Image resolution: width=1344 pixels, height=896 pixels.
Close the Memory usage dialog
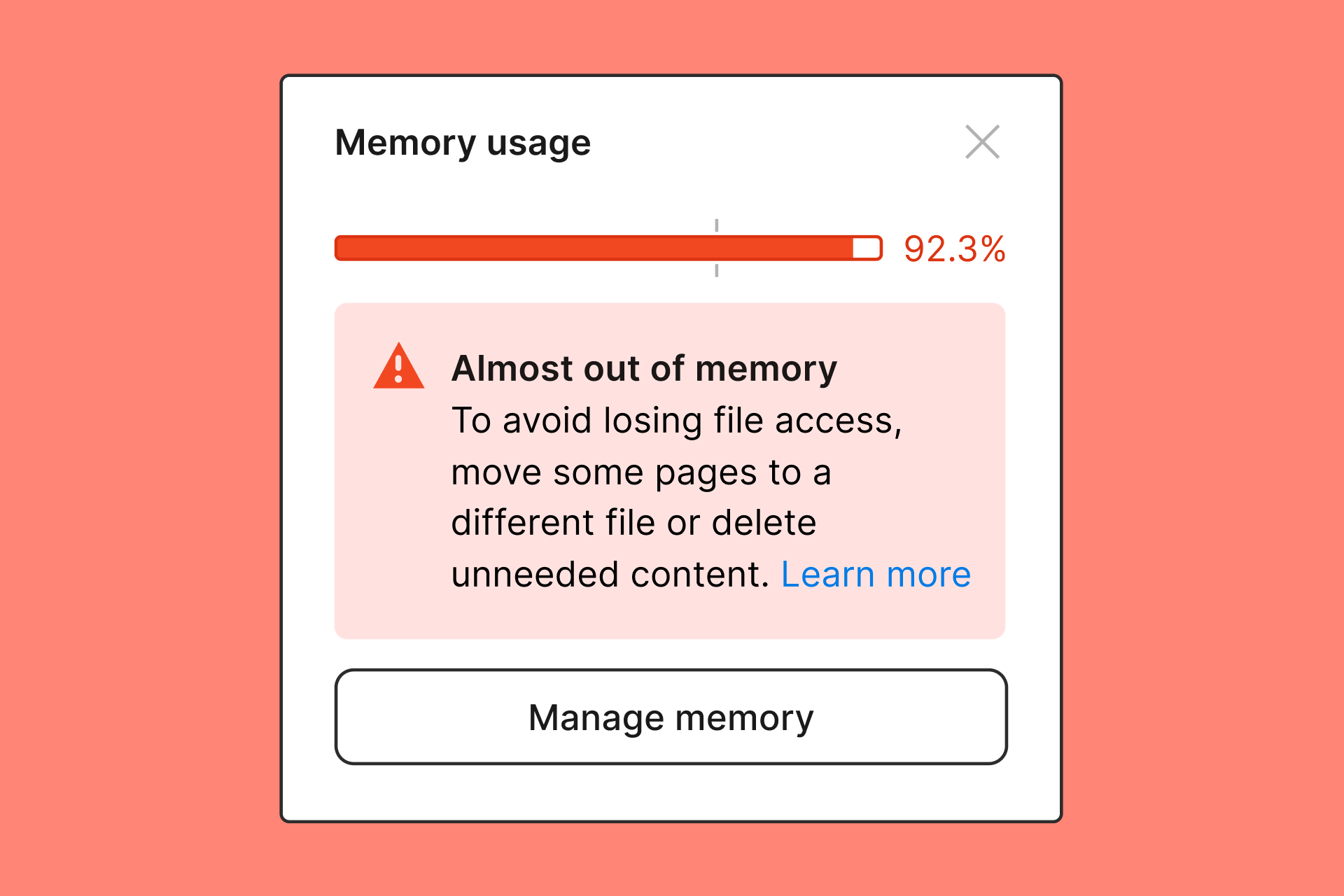982,142
